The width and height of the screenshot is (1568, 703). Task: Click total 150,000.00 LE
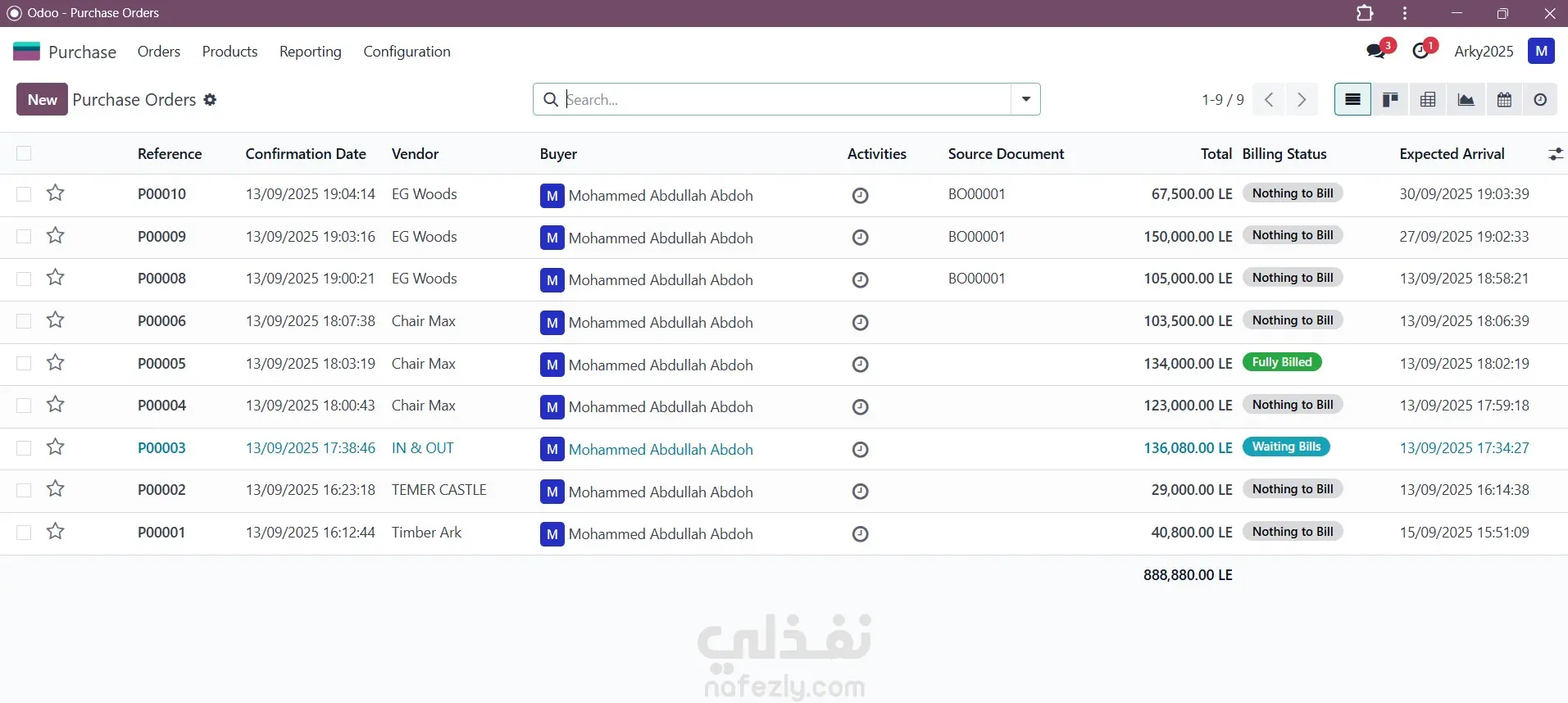pos(1188,237)
